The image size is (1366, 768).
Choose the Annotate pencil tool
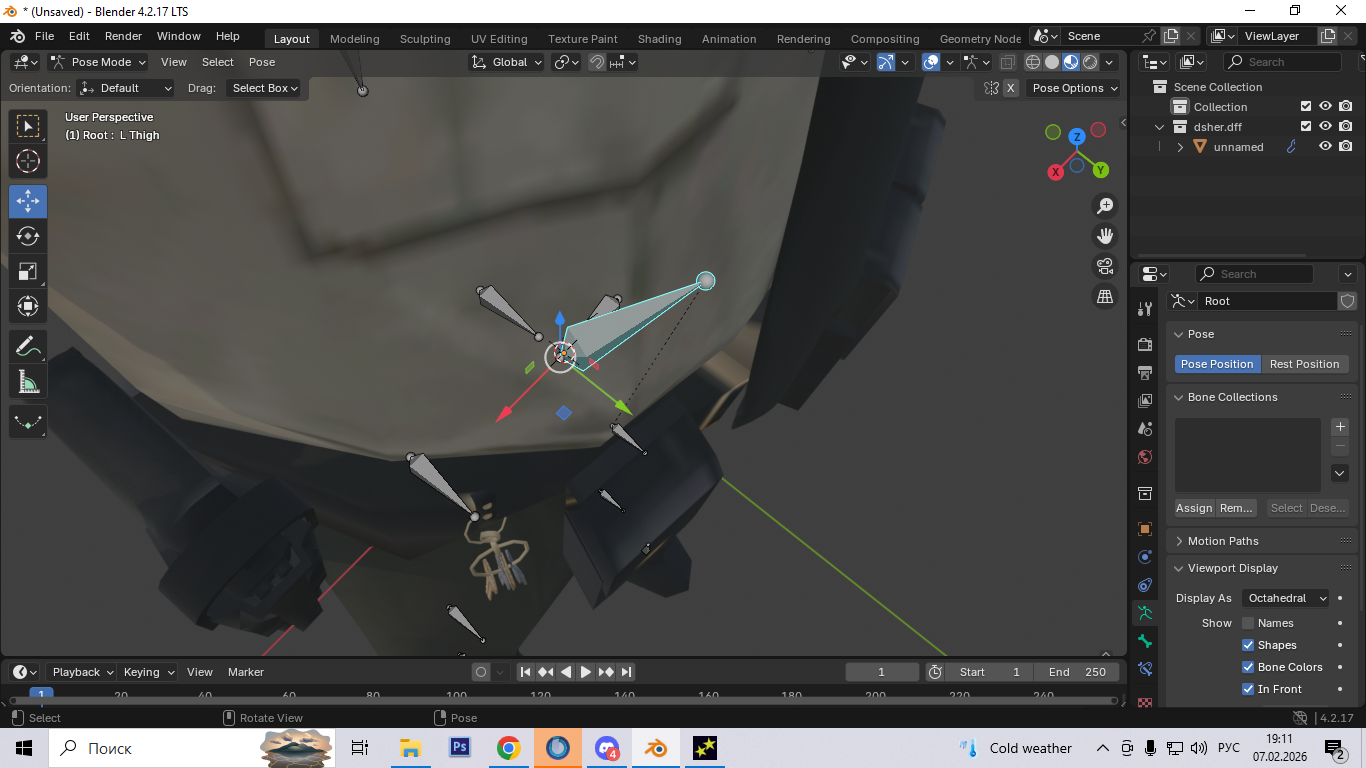coord(28,346)
